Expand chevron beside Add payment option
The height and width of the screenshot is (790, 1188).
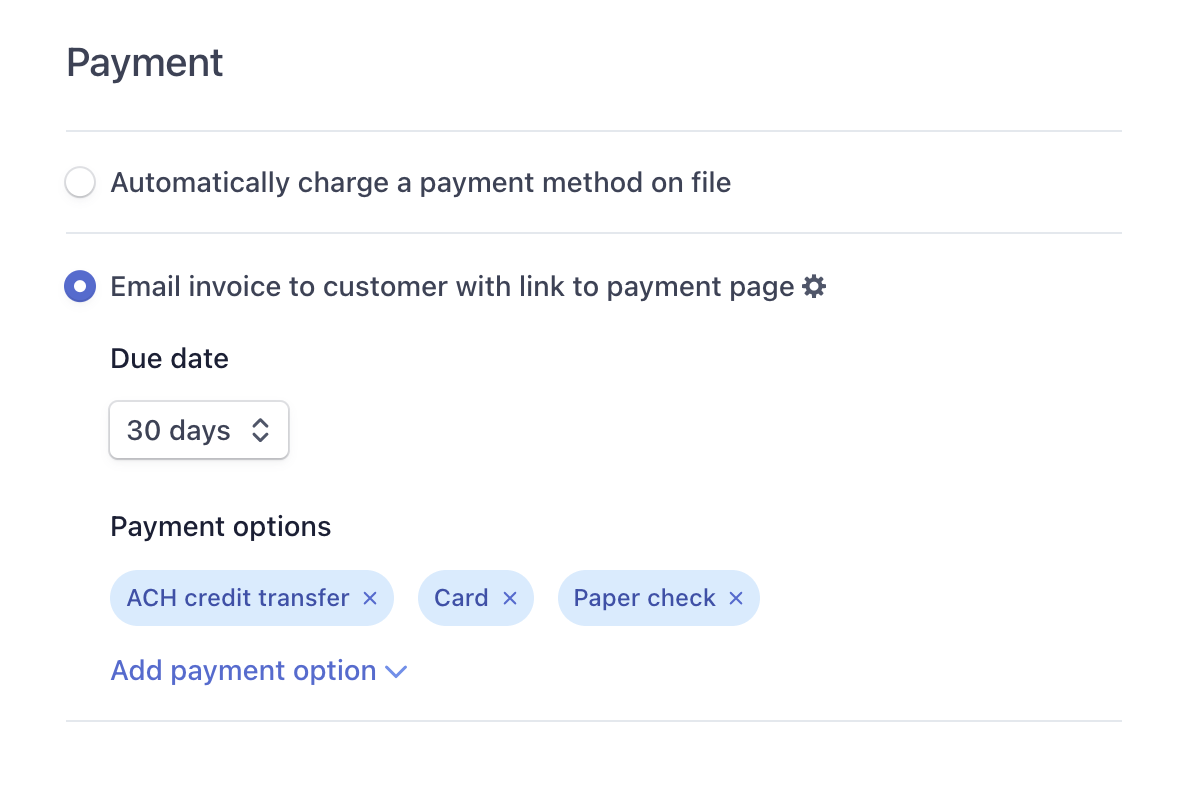[397, 671]
